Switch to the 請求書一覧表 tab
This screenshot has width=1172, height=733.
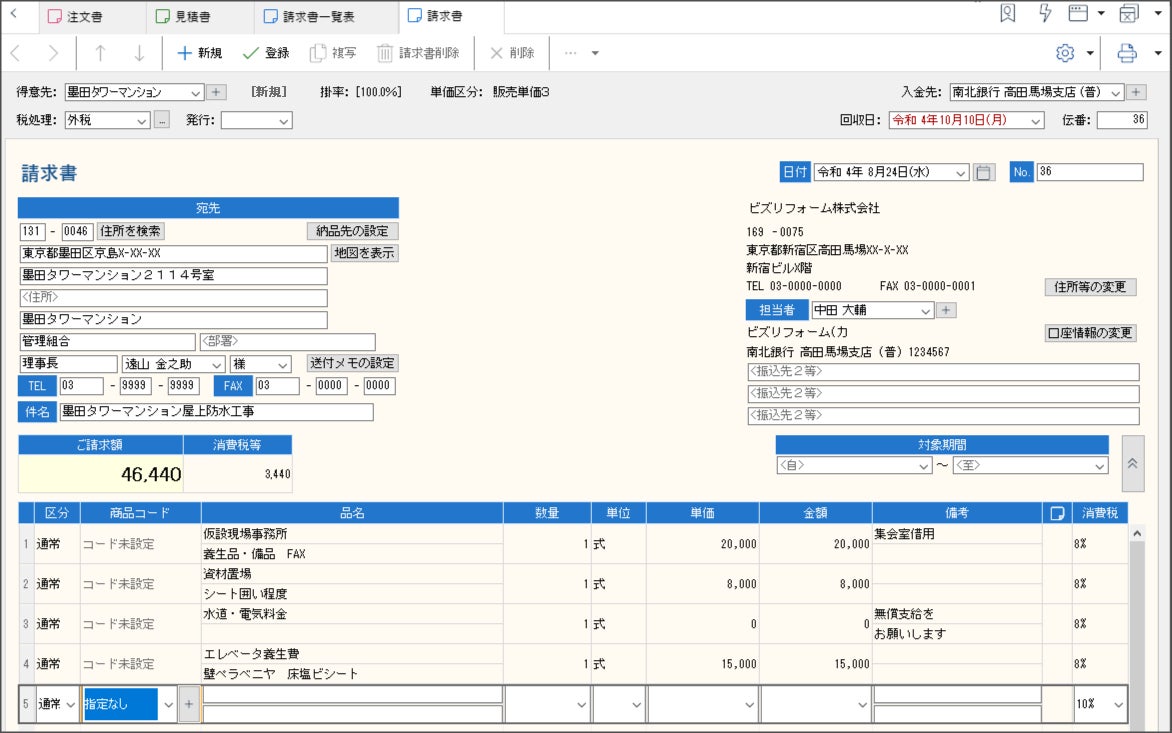pos(308,17)
